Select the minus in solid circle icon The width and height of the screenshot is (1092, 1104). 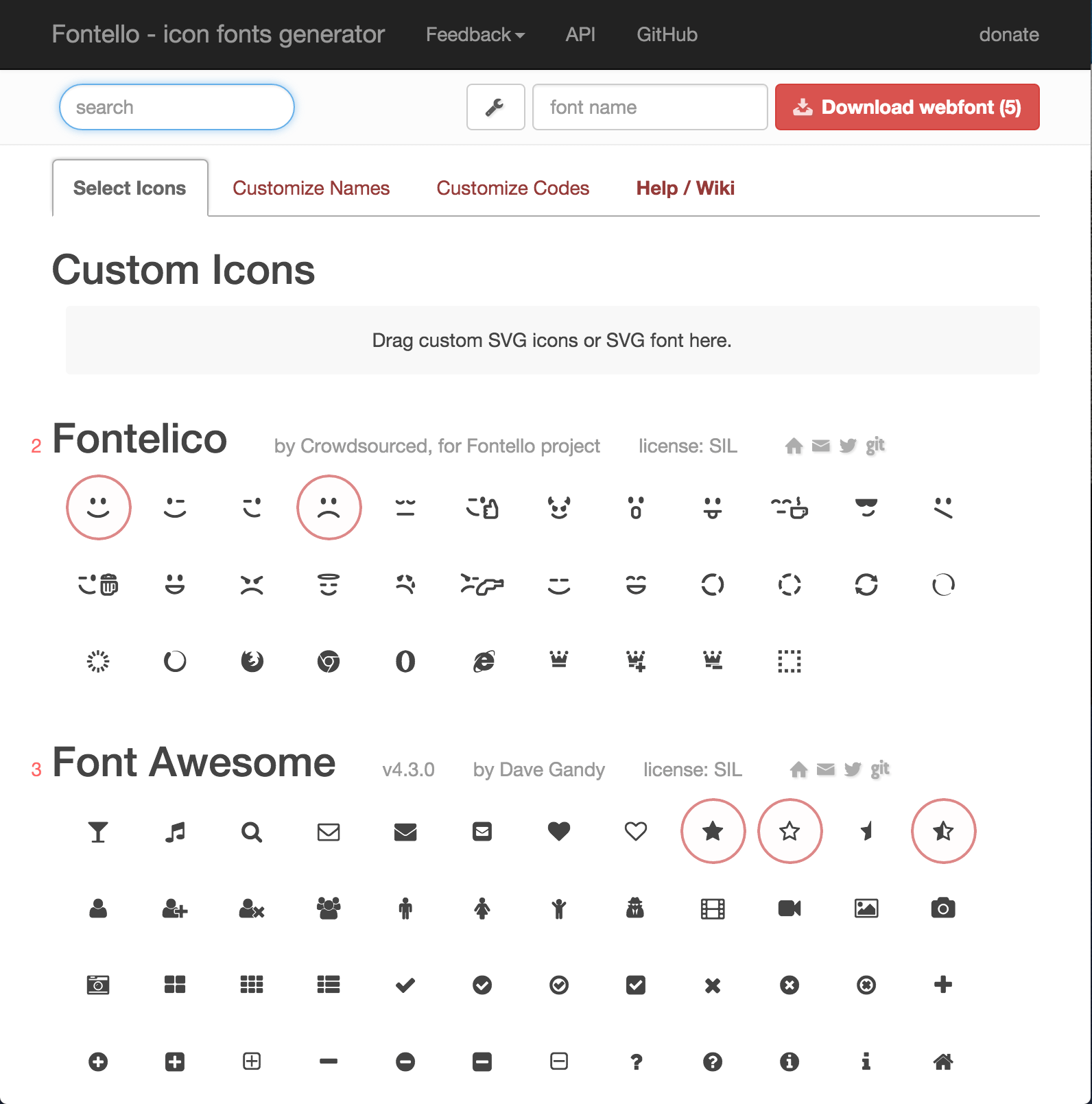405,1061
